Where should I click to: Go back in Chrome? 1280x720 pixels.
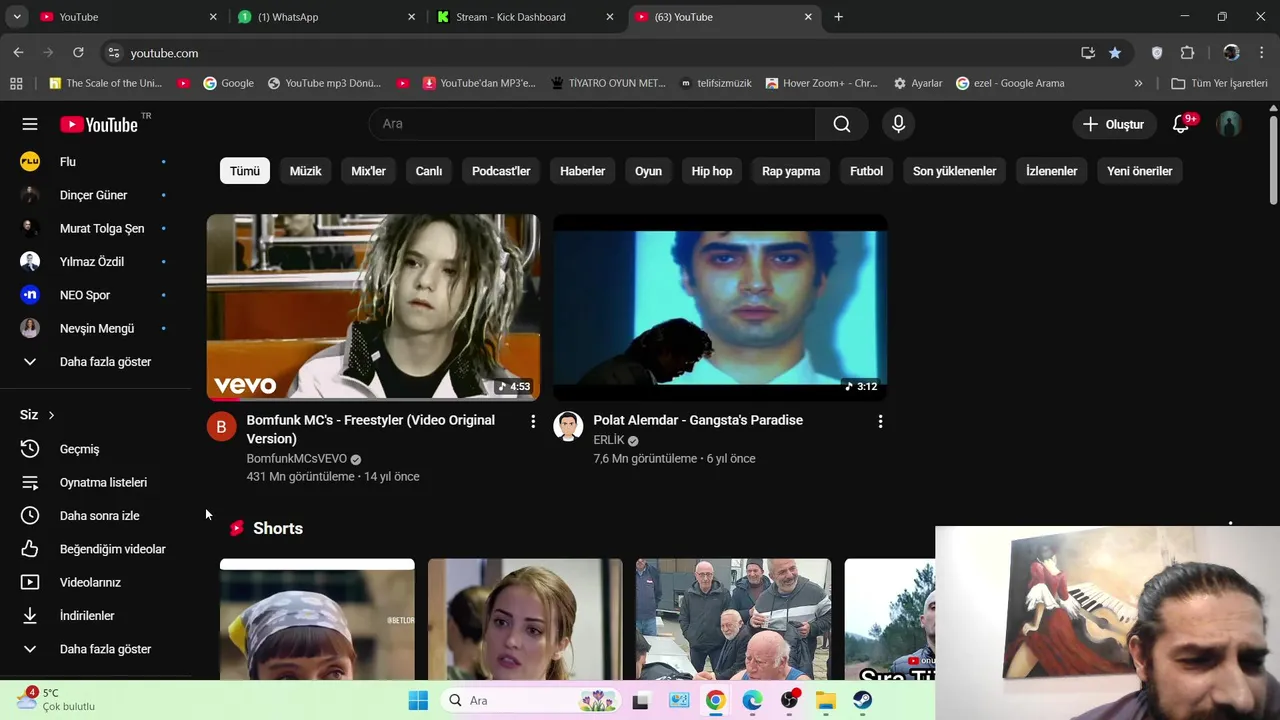tap(18, 53)
